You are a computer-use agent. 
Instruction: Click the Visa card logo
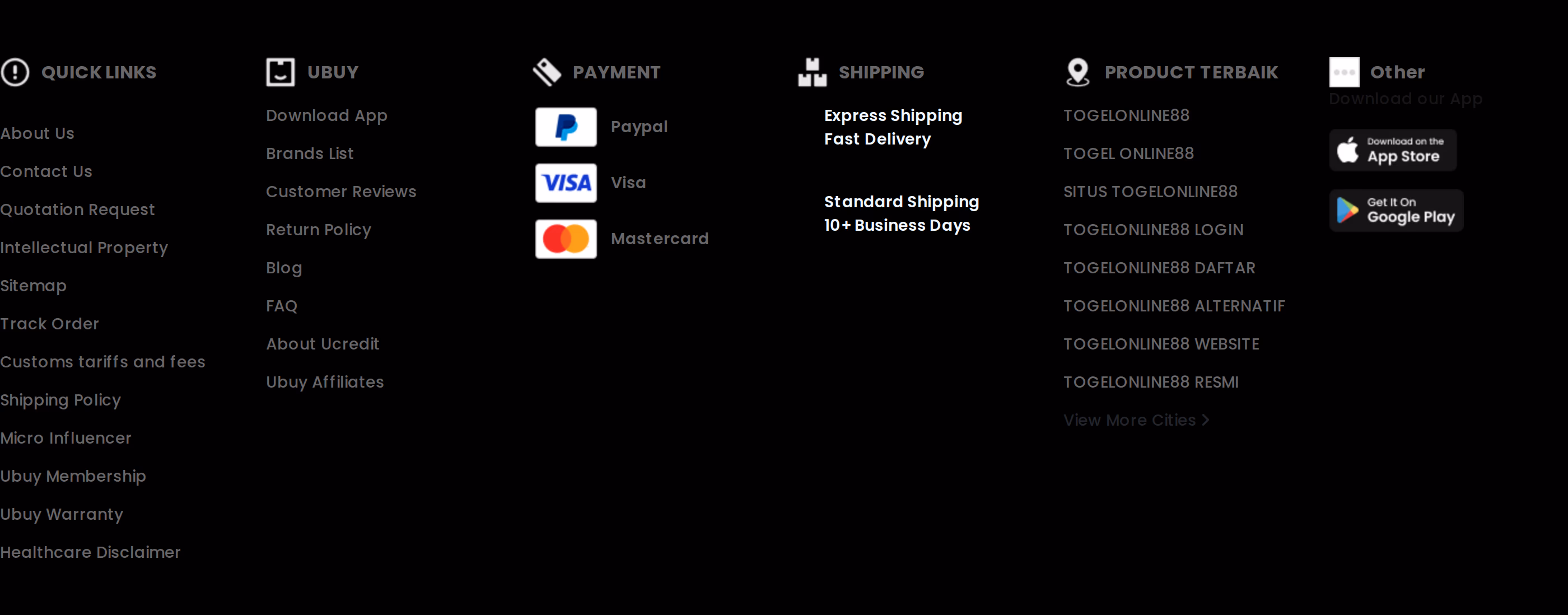(x=566, y=183)
